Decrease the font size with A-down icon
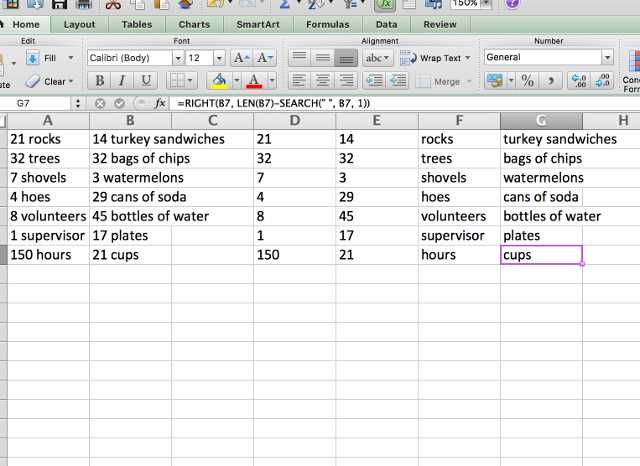 (x=265, y=58)
